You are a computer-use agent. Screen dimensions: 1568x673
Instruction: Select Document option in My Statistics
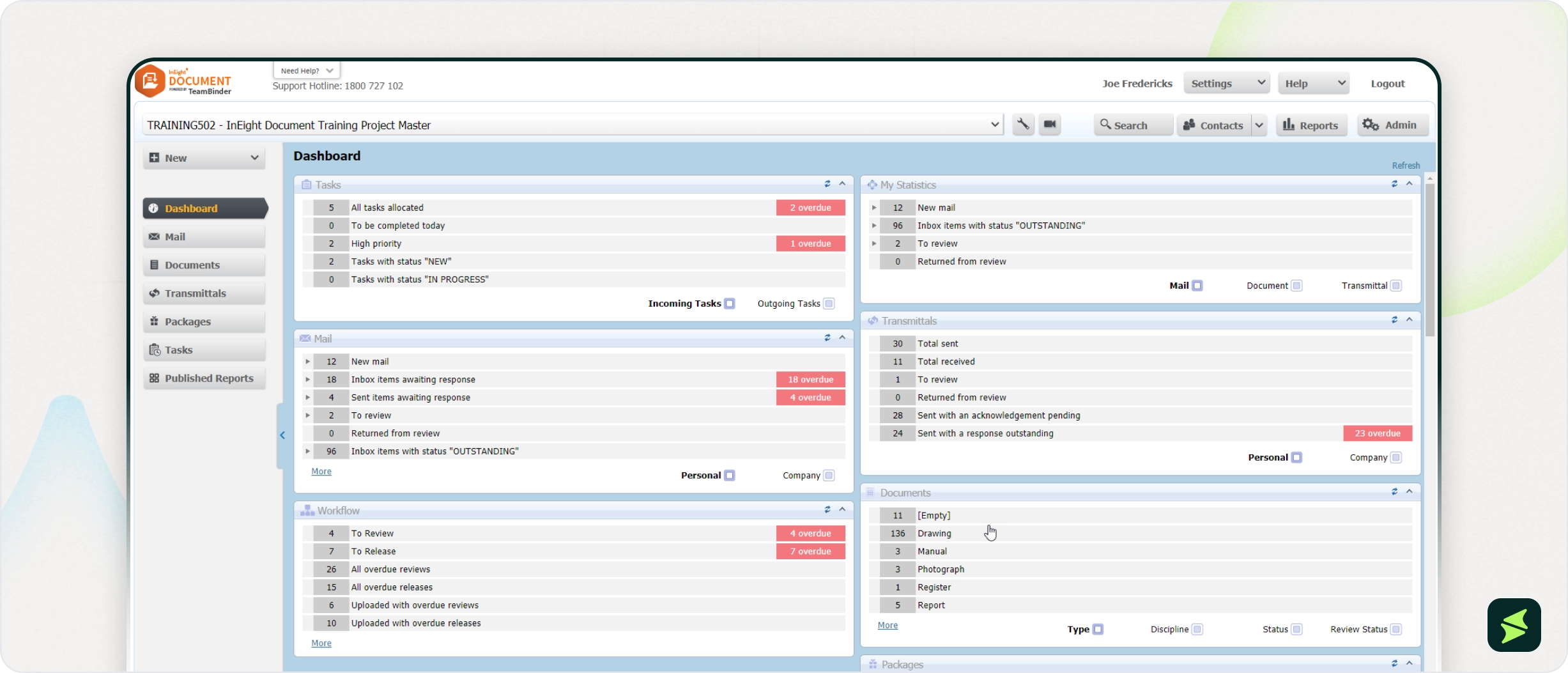tap(1296, 286)
